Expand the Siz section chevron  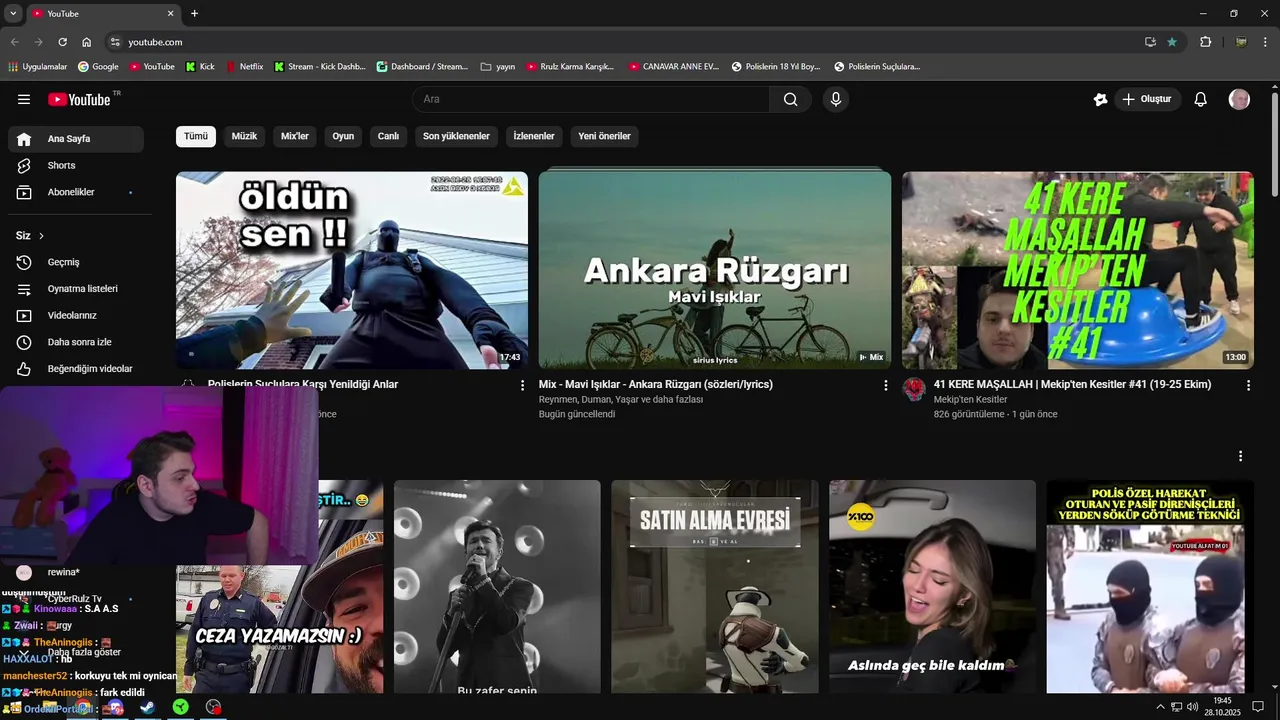[41, 236]
